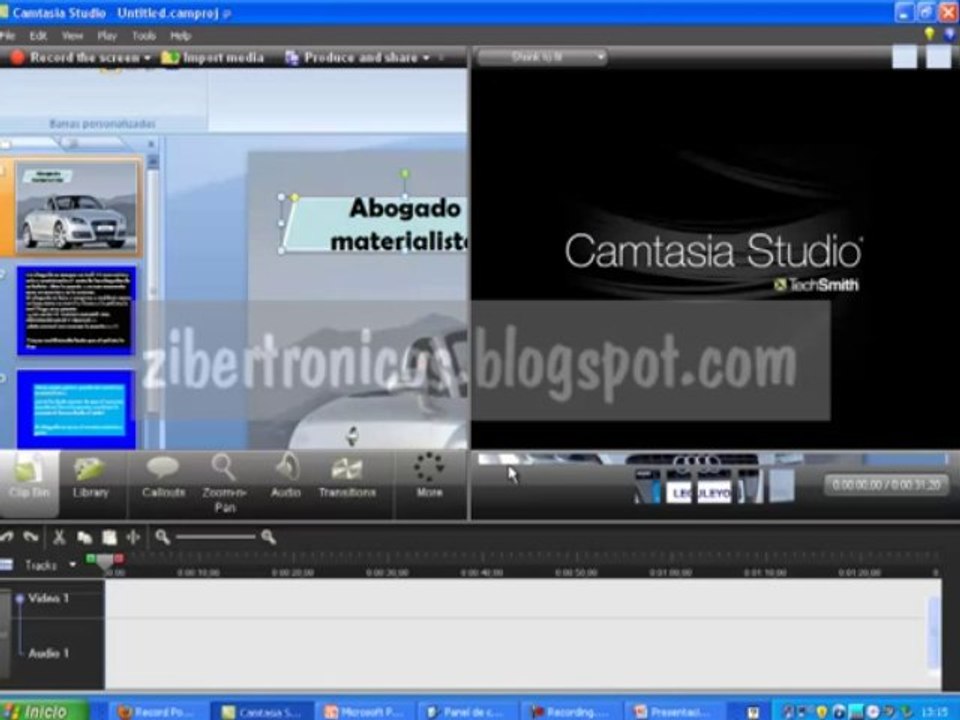Switch to Recording... taskbar item
Image resolution: width=960 pixels, height=720 pixels.
[x=571, y=711]
